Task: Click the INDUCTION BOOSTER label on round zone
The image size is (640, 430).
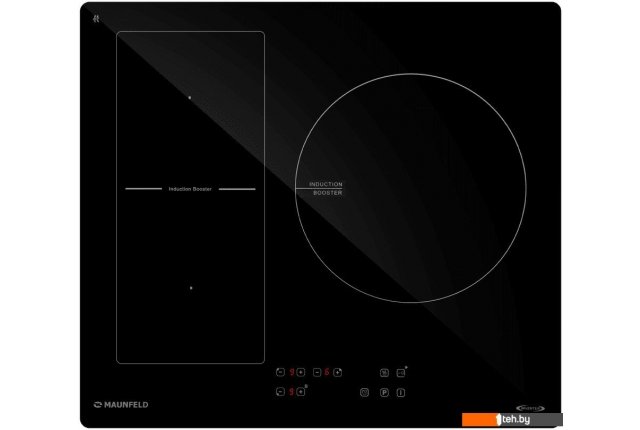Action: pos(326,188)
